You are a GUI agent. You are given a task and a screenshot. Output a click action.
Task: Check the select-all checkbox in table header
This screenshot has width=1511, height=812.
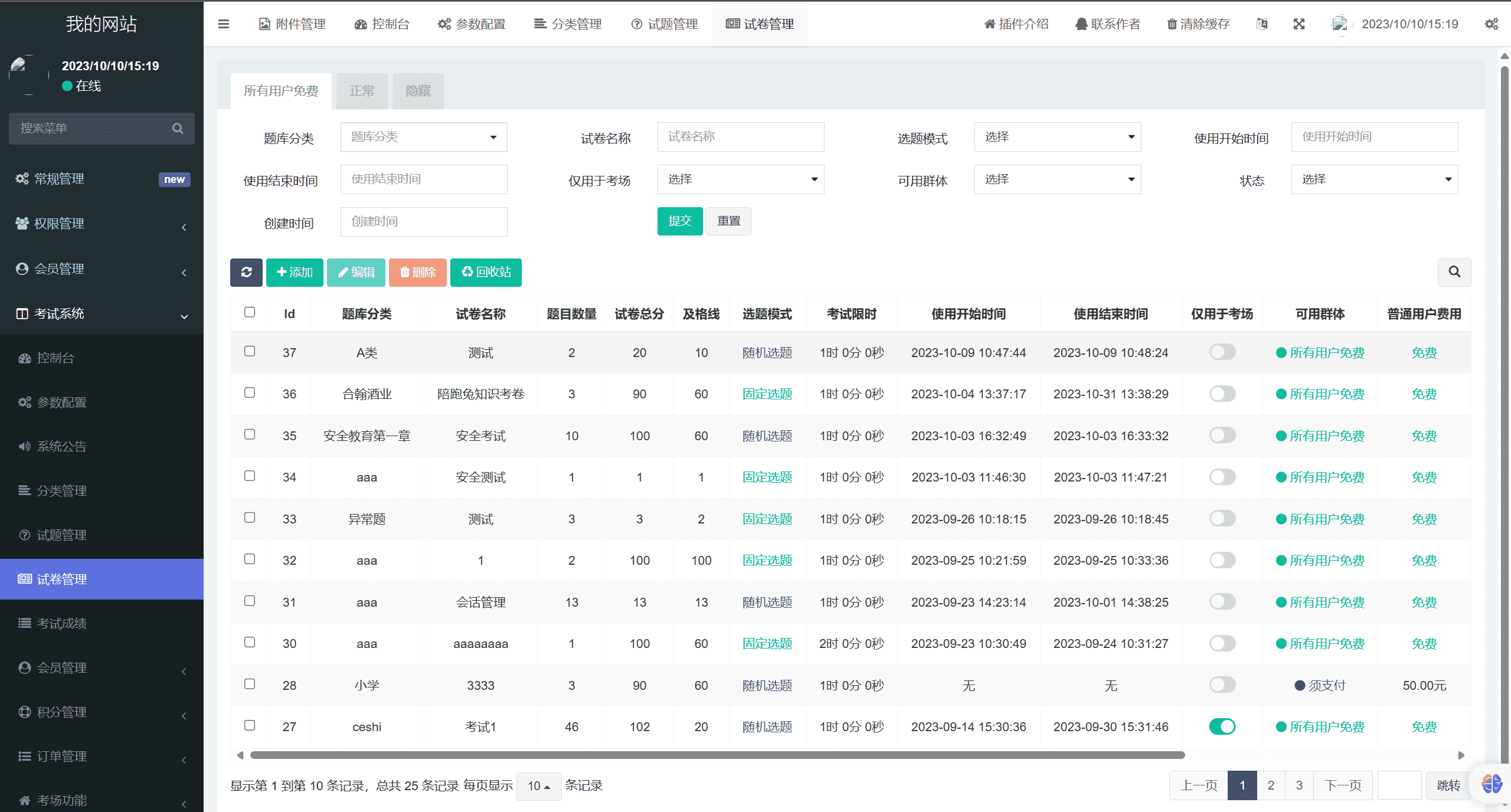coord(249,312)
